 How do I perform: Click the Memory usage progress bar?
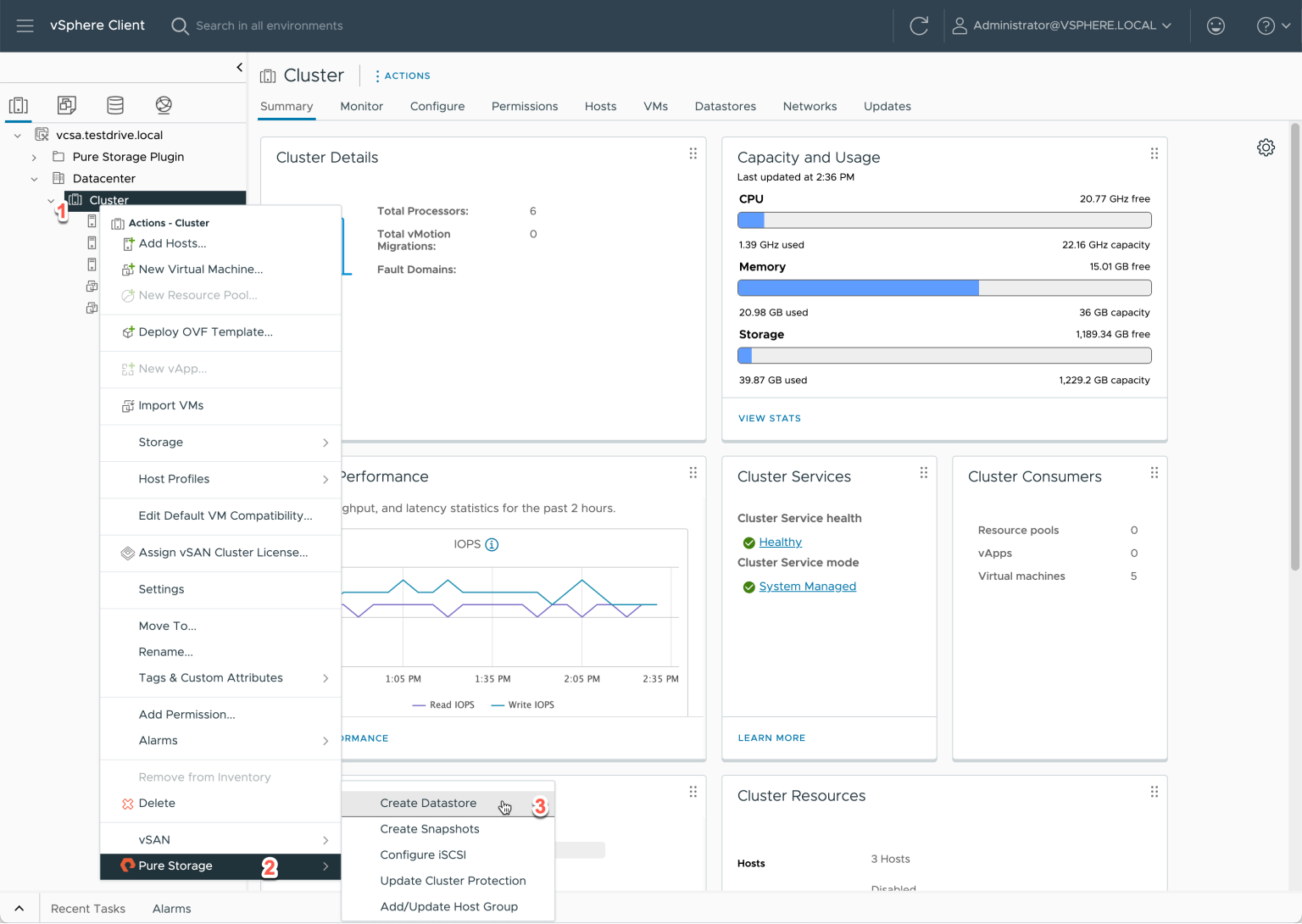tap(944, 288)
